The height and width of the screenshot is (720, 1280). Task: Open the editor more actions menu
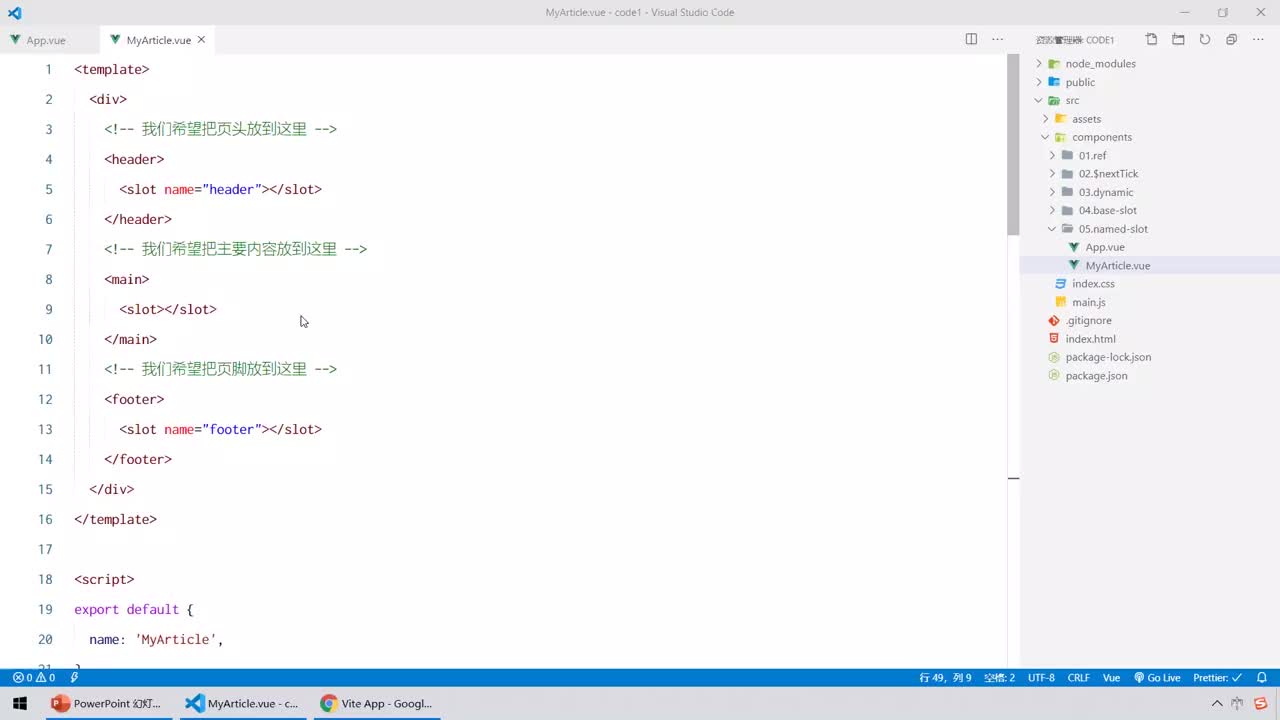997,39
